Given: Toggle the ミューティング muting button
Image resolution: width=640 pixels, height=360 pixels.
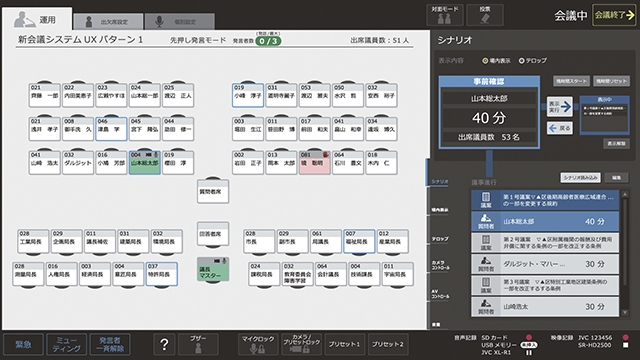Looking at the screenshot, I should (x=67, y=344).
